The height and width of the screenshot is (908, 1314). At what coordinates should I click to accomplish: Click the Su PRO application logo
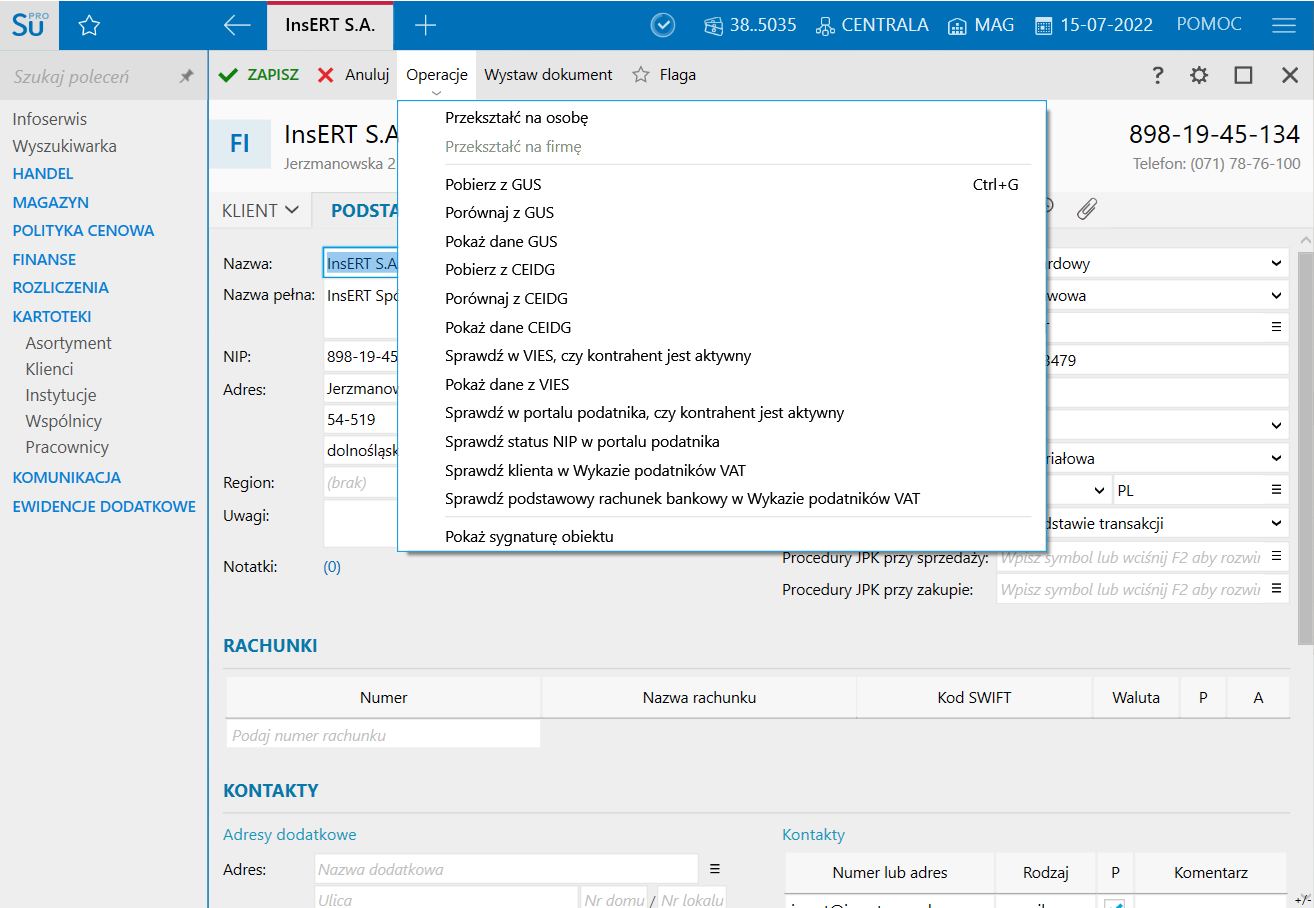29,25
